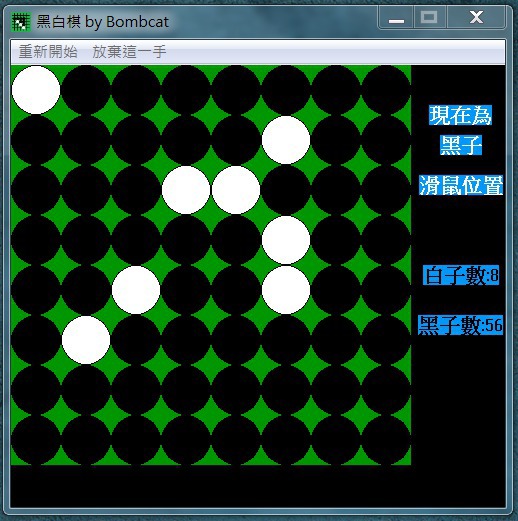The width and height of the screenshot is (518, 521).
Task: Click the 黑子數:56 black count label
Action: point(460,325)
